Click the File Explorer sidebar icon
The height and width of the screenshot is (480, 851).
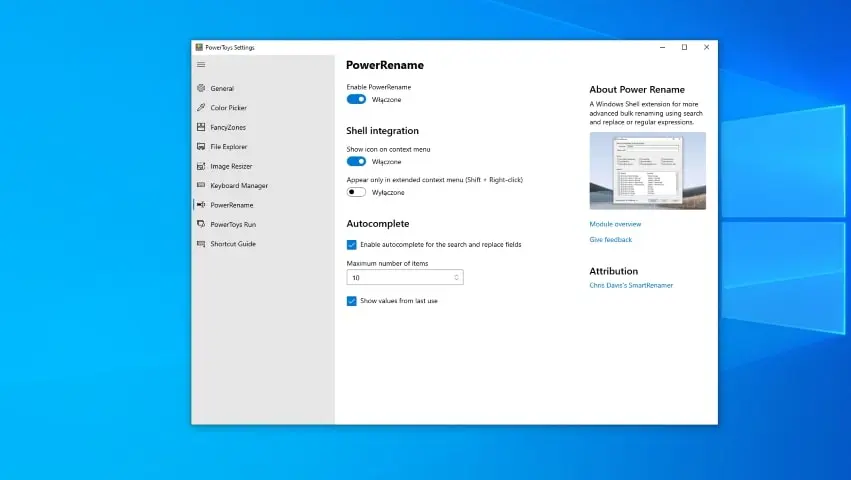point(201,147)
